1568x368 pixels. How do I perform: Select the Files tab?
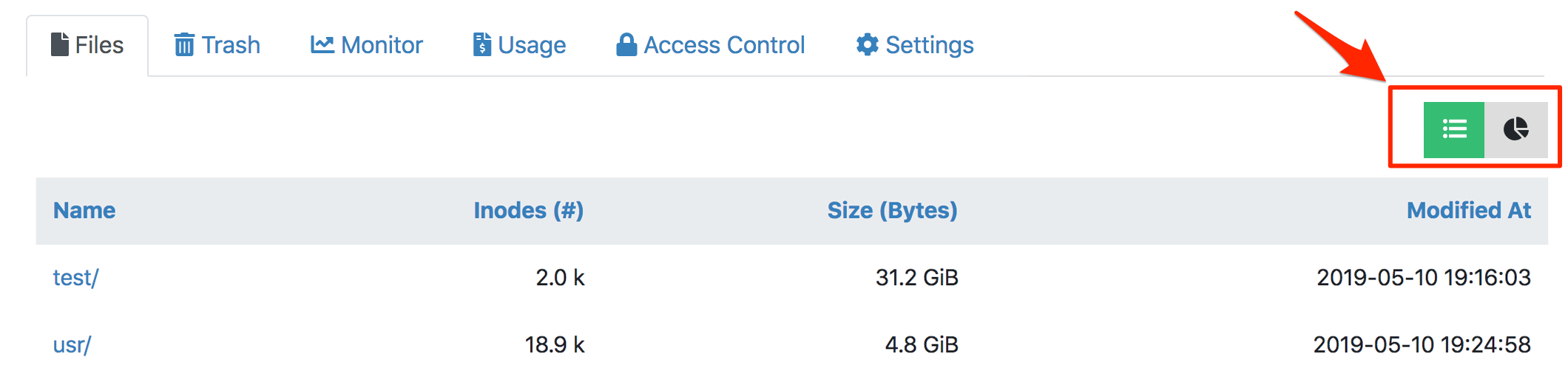[x=99, y=45]
